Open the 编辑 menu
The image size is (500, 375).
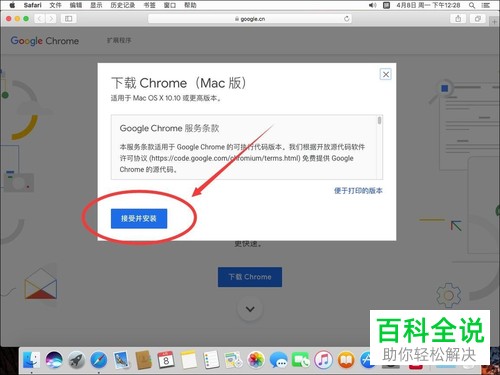point(76,5)
